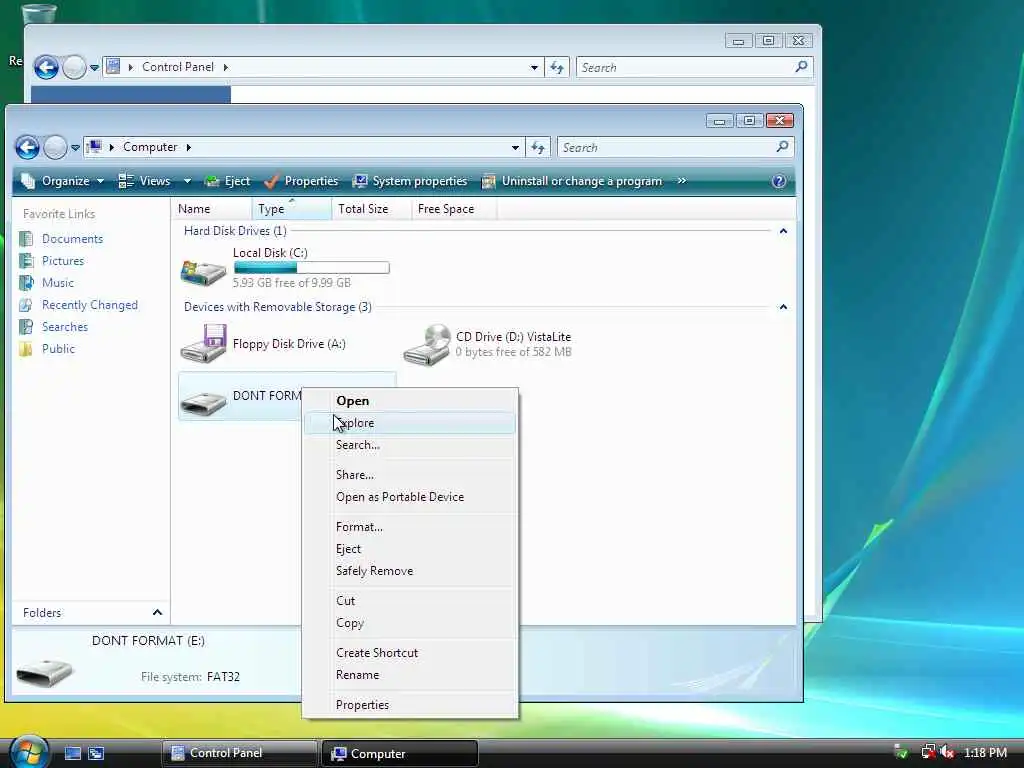Collapse the Hard Disk Drives group
Screen dimensions: 1024x768
[x=783, y=231]
